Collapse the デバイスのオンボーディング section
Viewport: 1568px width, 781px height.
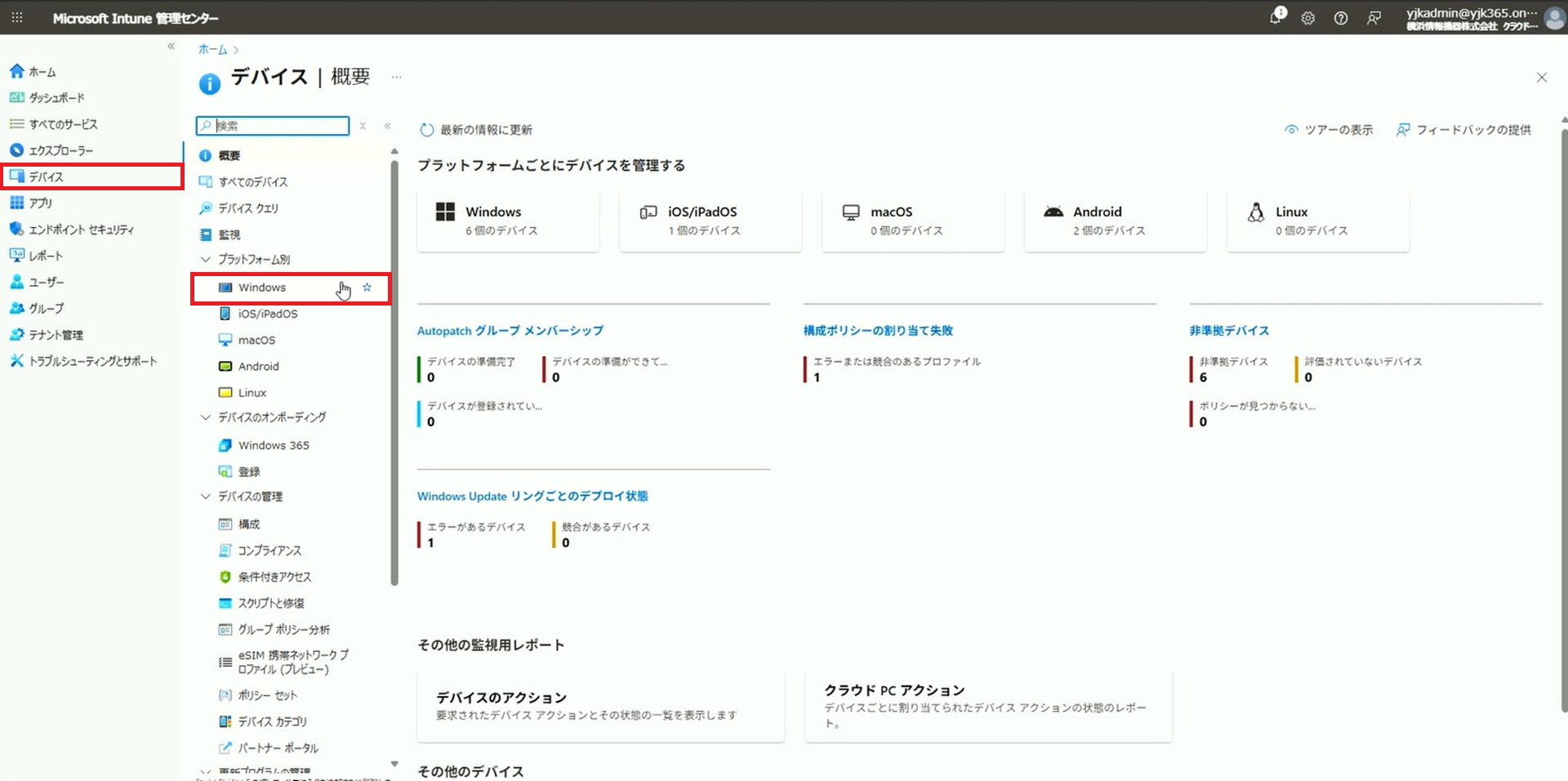click(x=206, y=417)
